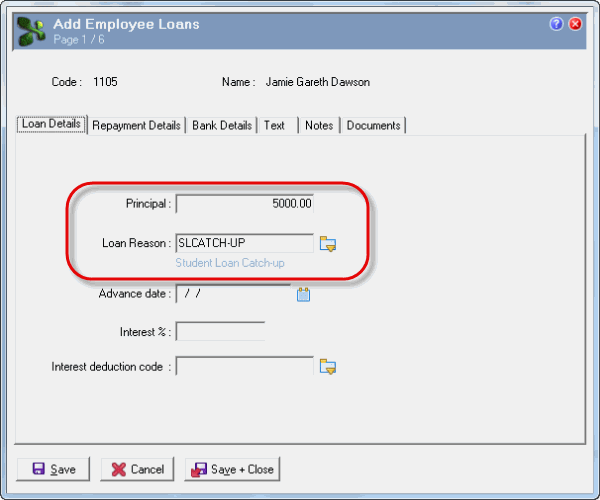This screenshot has height=500, width=600.
Task: Click the Cancel button
Action: click(x=137, y=469)
